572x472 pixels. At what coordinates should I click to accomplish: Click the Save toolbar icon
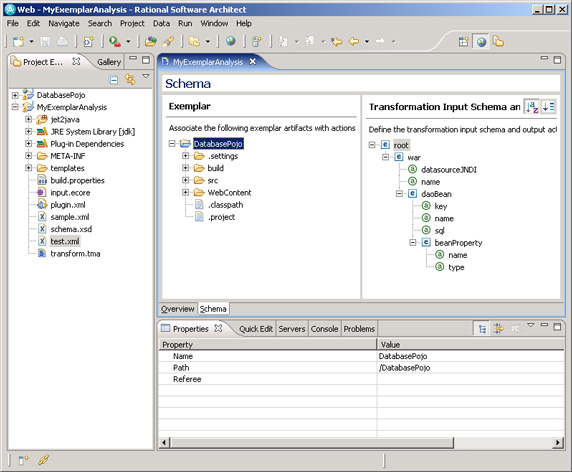coord(45,42)
